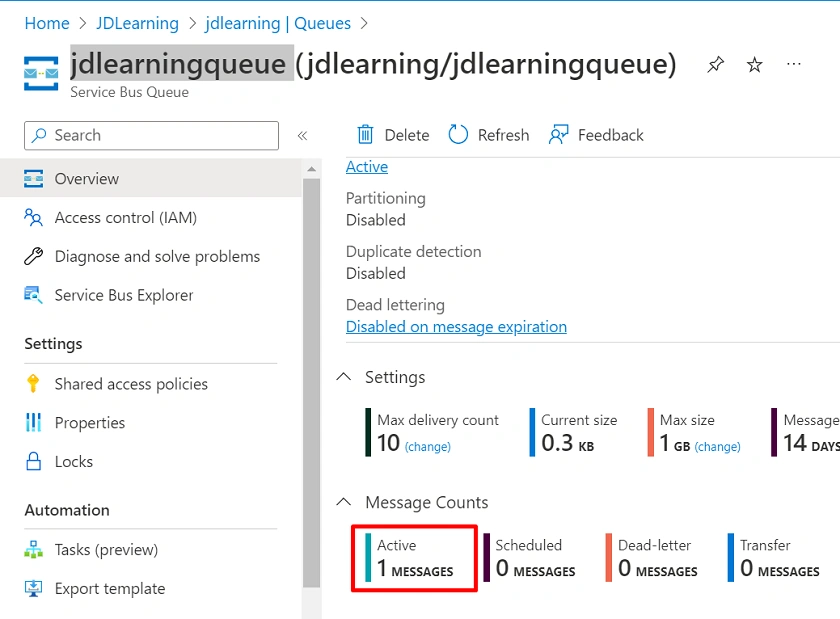Click the Tasks (preview) icon
The image size is (840, 619).
point(33,549)
